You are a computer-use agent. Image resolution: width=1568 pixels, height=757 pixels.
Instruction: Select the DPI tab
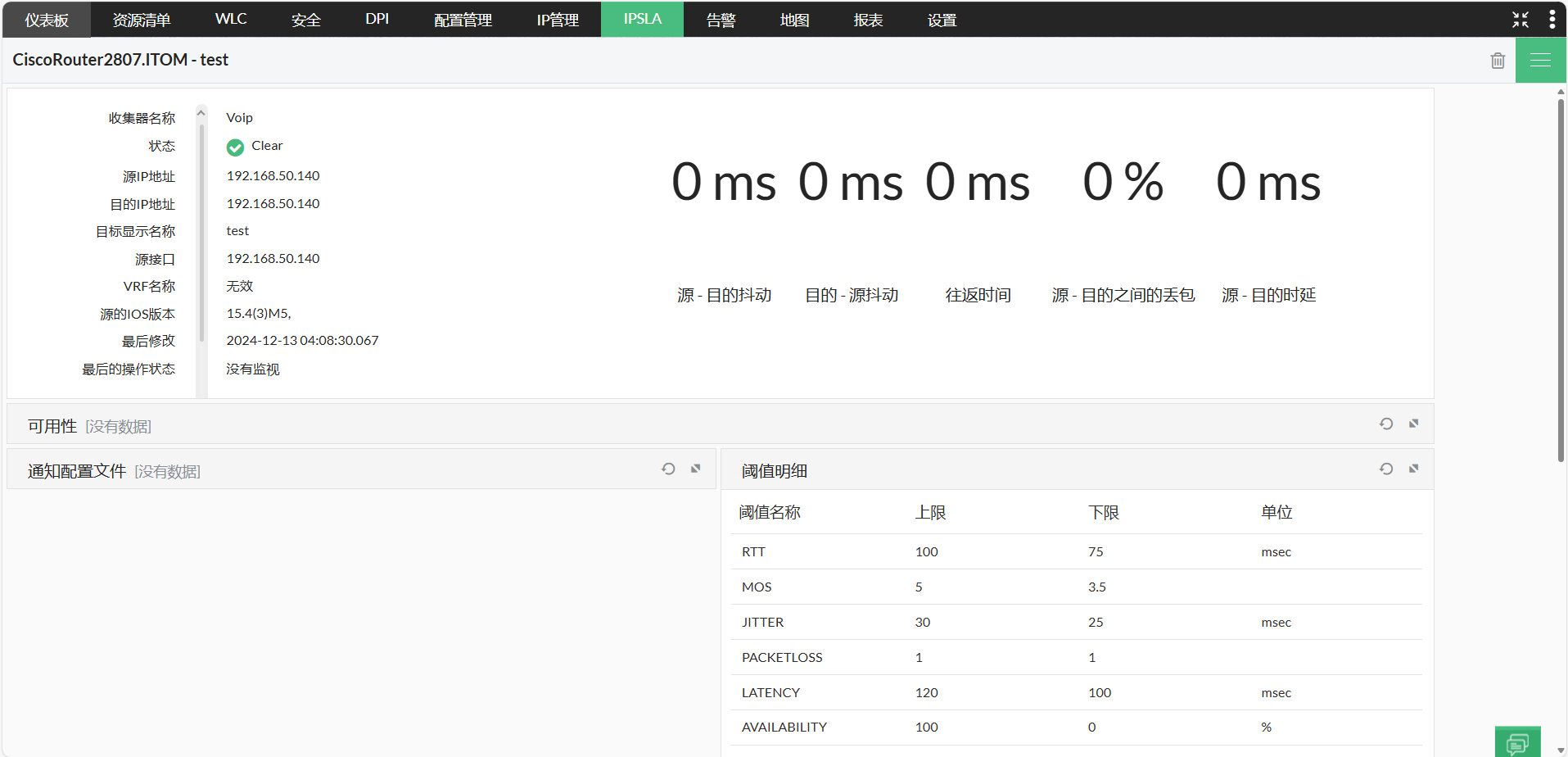[377, 20]
